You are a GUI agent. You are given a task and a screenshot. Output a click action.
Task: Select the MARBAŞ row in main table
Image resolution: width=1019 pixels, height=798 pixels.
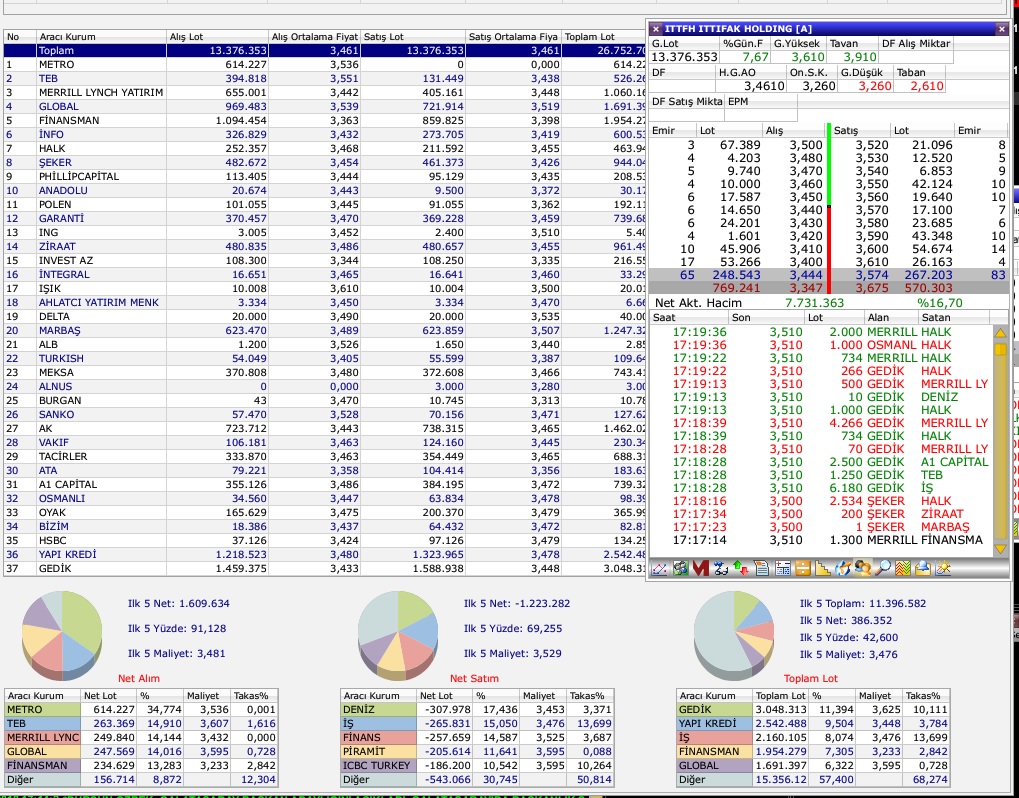(325, 331)
